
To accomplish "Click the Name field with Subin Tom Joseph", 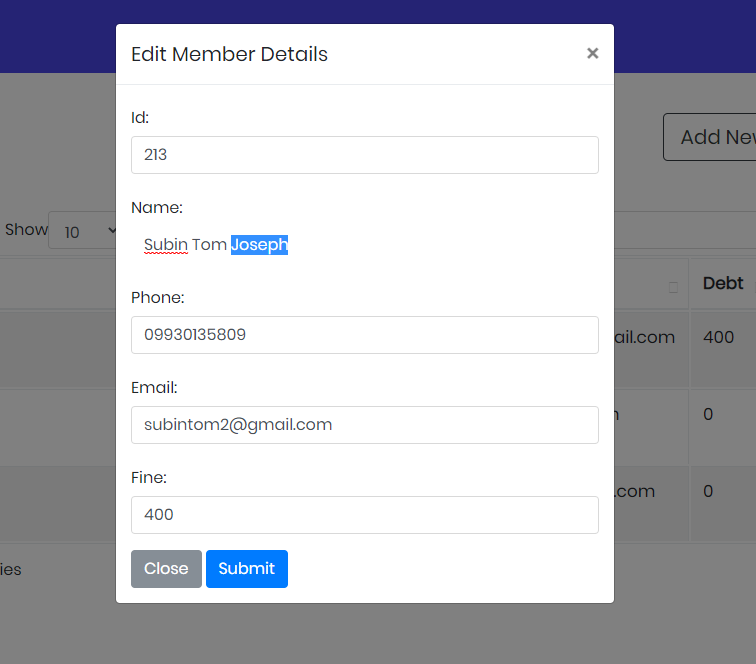I will (x=364, y=245).
